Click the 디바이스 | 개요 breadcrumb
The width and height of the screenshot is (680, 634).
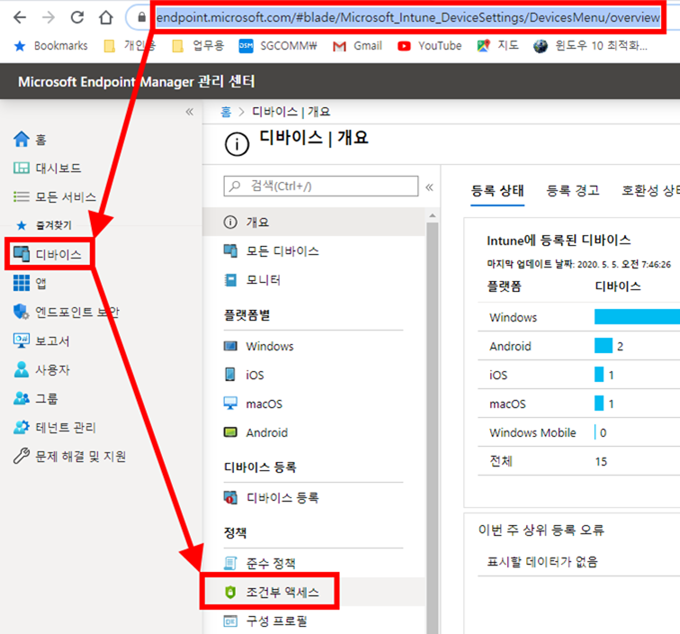291,112
